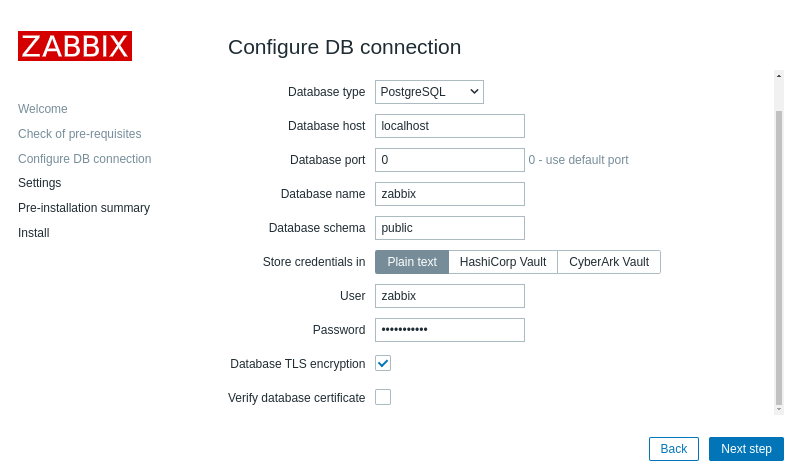Click the Back button

click(x=674, y=449)
